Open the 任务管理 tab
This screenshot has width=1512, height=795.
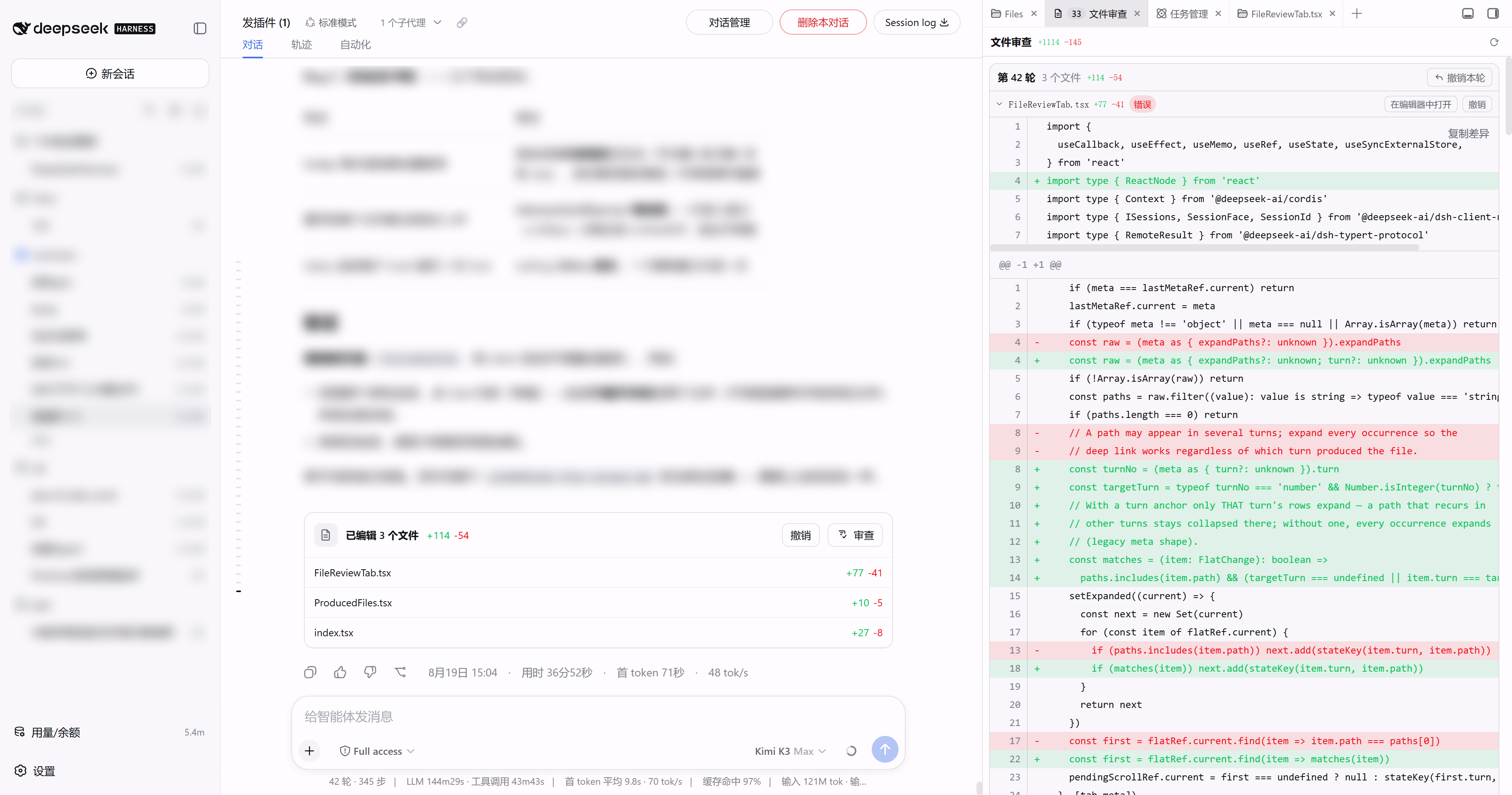pos(1182,13)
